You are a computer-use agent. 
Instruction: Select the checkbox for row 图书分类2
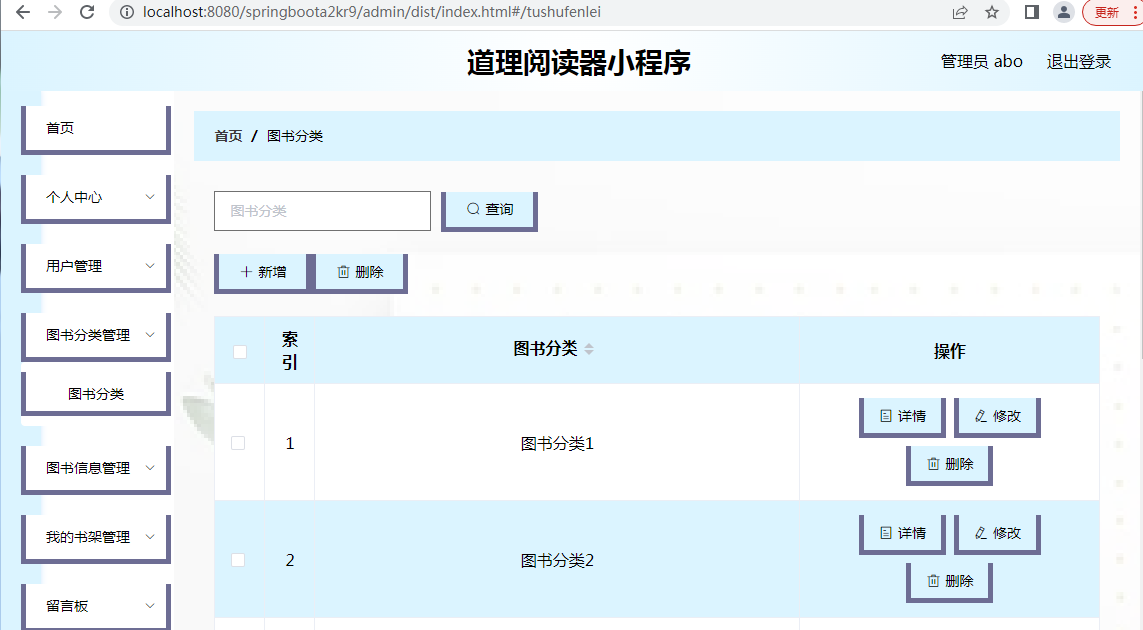(238, 560)
